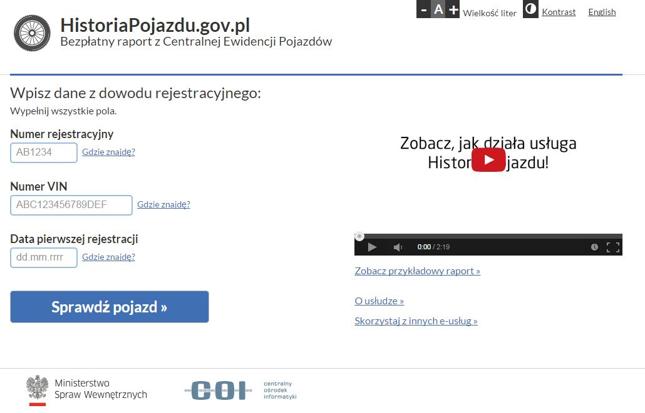Open the watch later clock icon

click(594, 247)
